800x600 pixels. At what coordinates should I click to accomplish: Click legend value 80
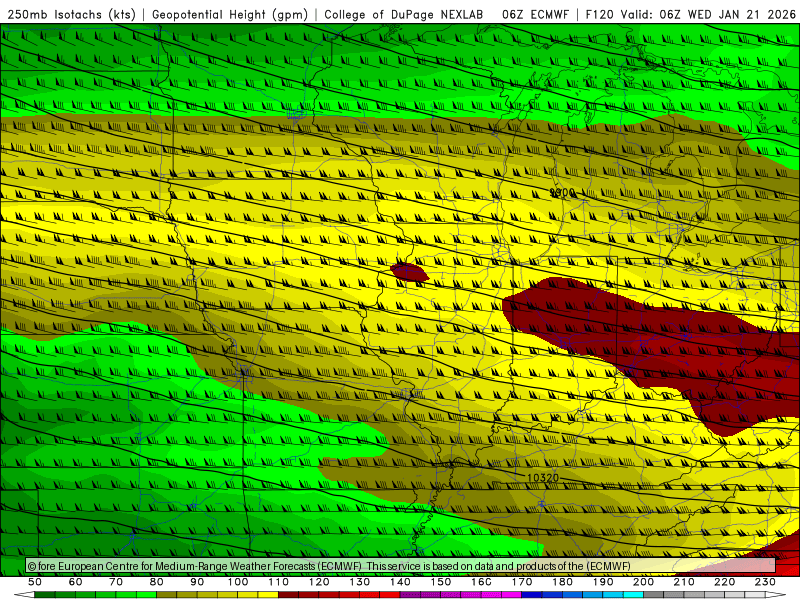(157, 582)
